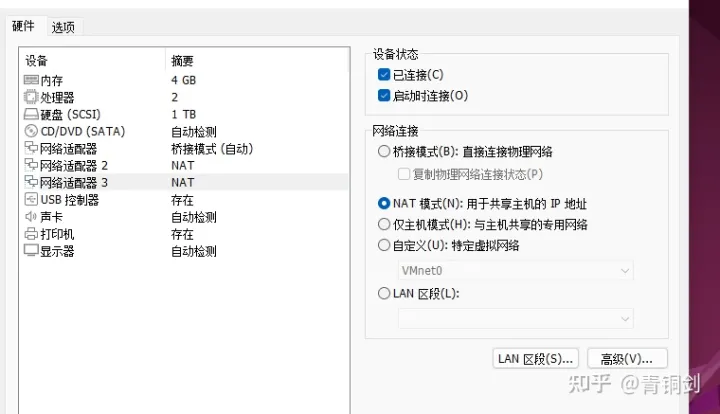
Task: Choose 仅主机模式(H) network option
Action: click(385, 224)
